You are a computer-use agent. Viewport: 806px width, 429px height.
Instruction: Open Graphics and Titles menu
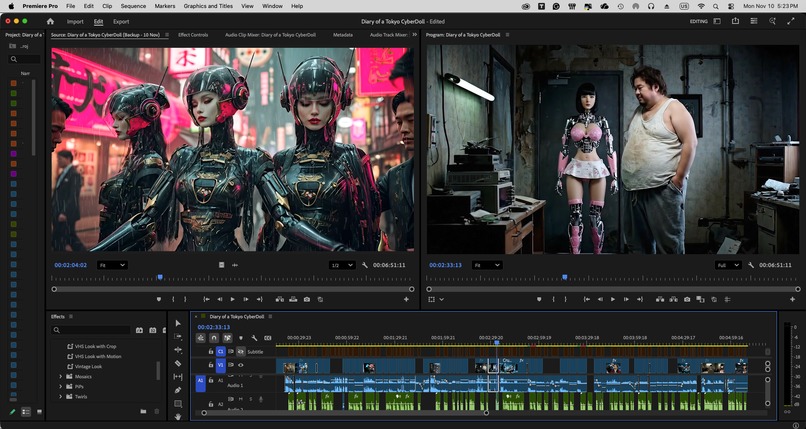pyautogui.click(x=208, y=6)
